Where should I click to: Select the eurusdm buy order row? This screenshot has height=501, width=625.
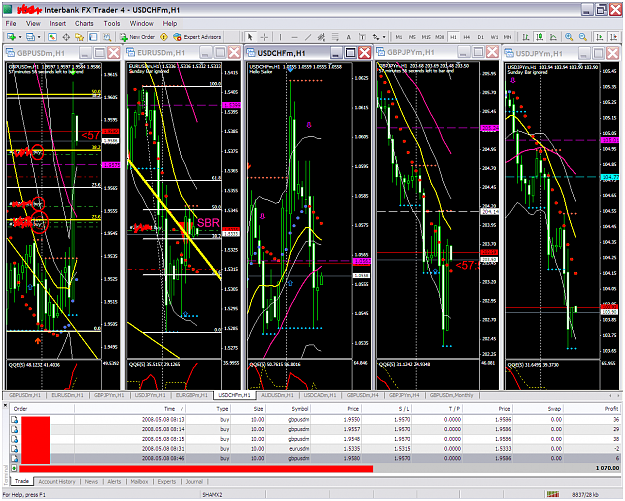tap(315, 449)
